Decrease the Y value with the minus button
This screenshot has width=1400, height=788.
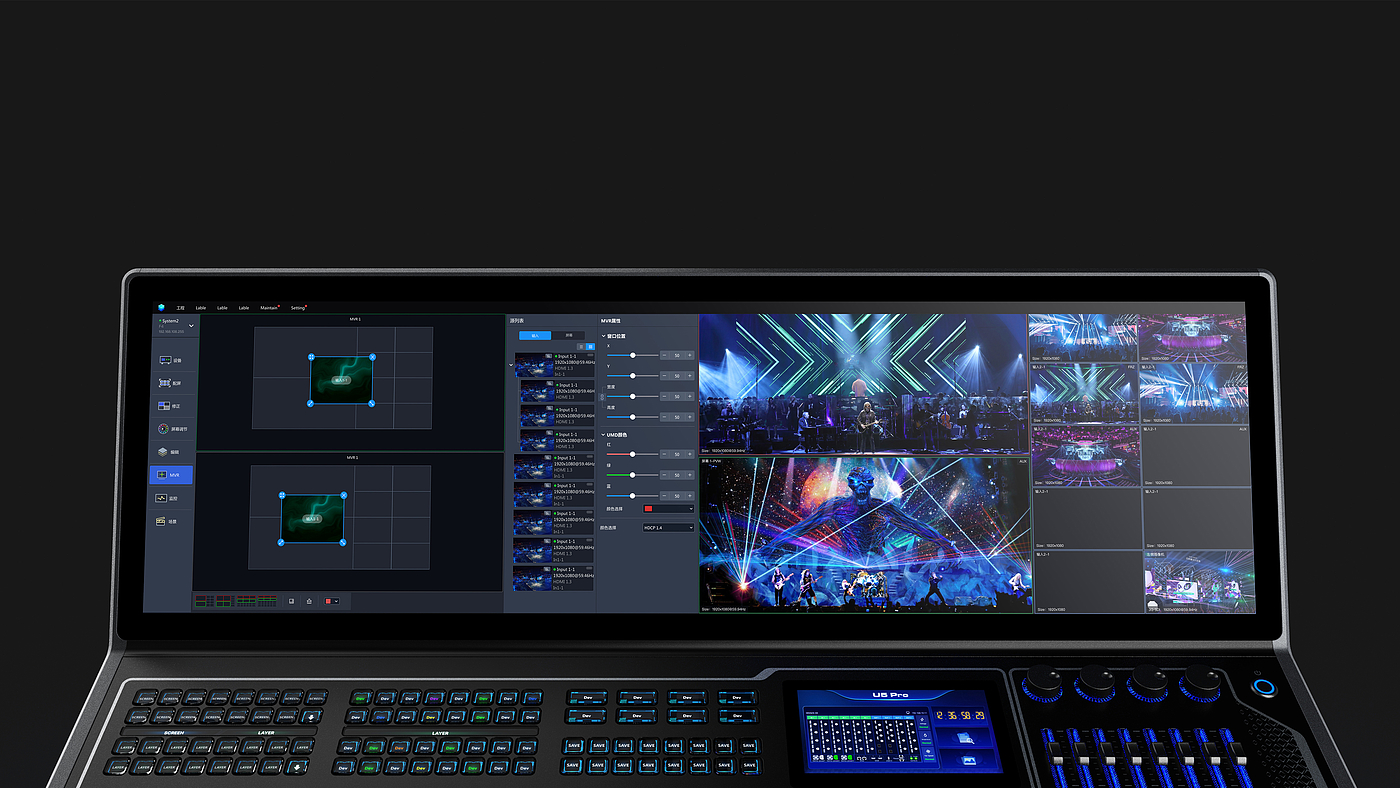665,376
